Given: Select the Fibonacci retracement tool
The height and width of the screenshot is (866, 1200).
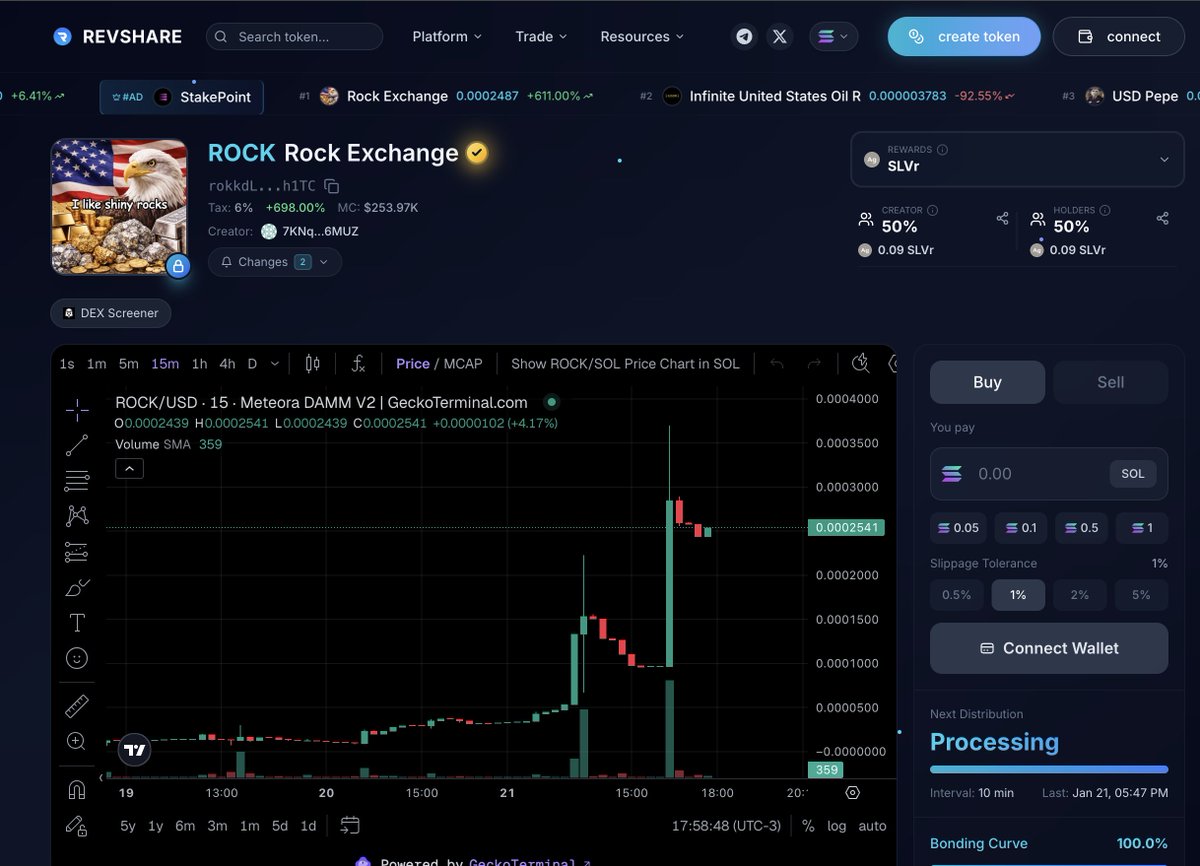Looking at the screenshot, I should [x=77, y=481].
